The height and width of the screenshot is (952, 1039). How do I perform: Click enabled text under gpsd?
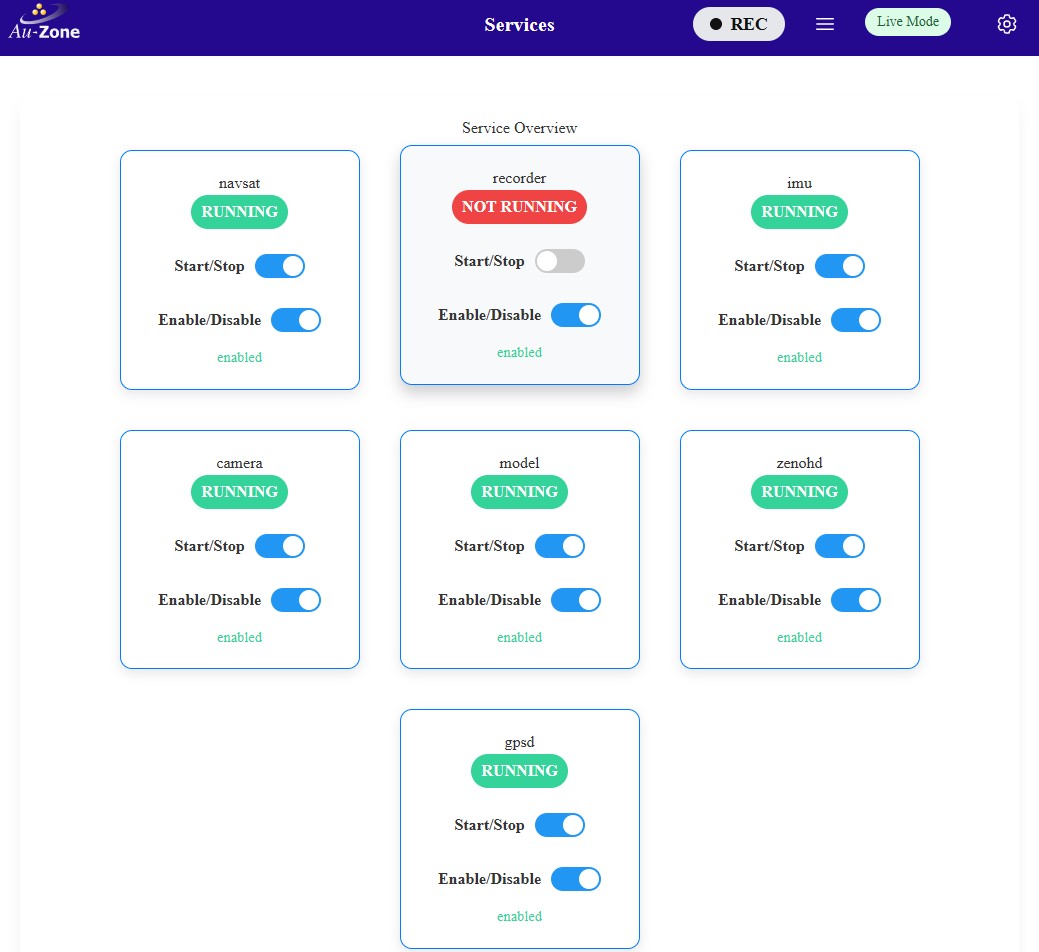520,917
